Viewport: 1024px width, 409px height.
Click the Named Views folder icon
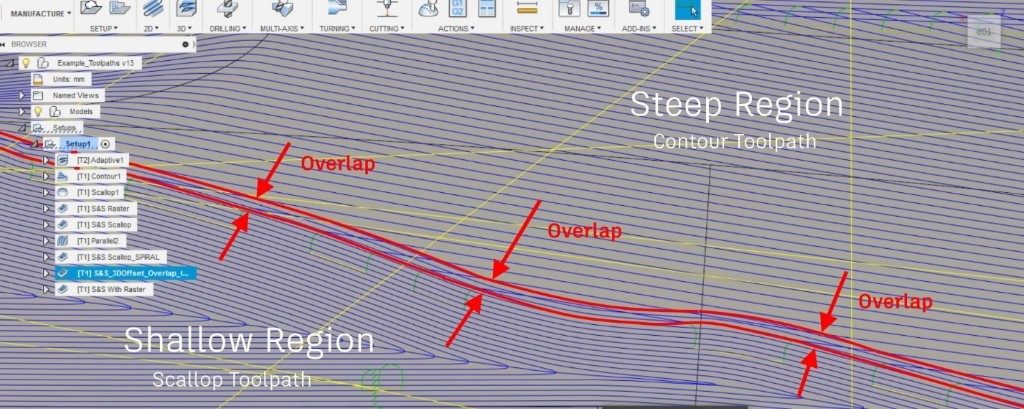pyautogui.click(x=38, y=95)
